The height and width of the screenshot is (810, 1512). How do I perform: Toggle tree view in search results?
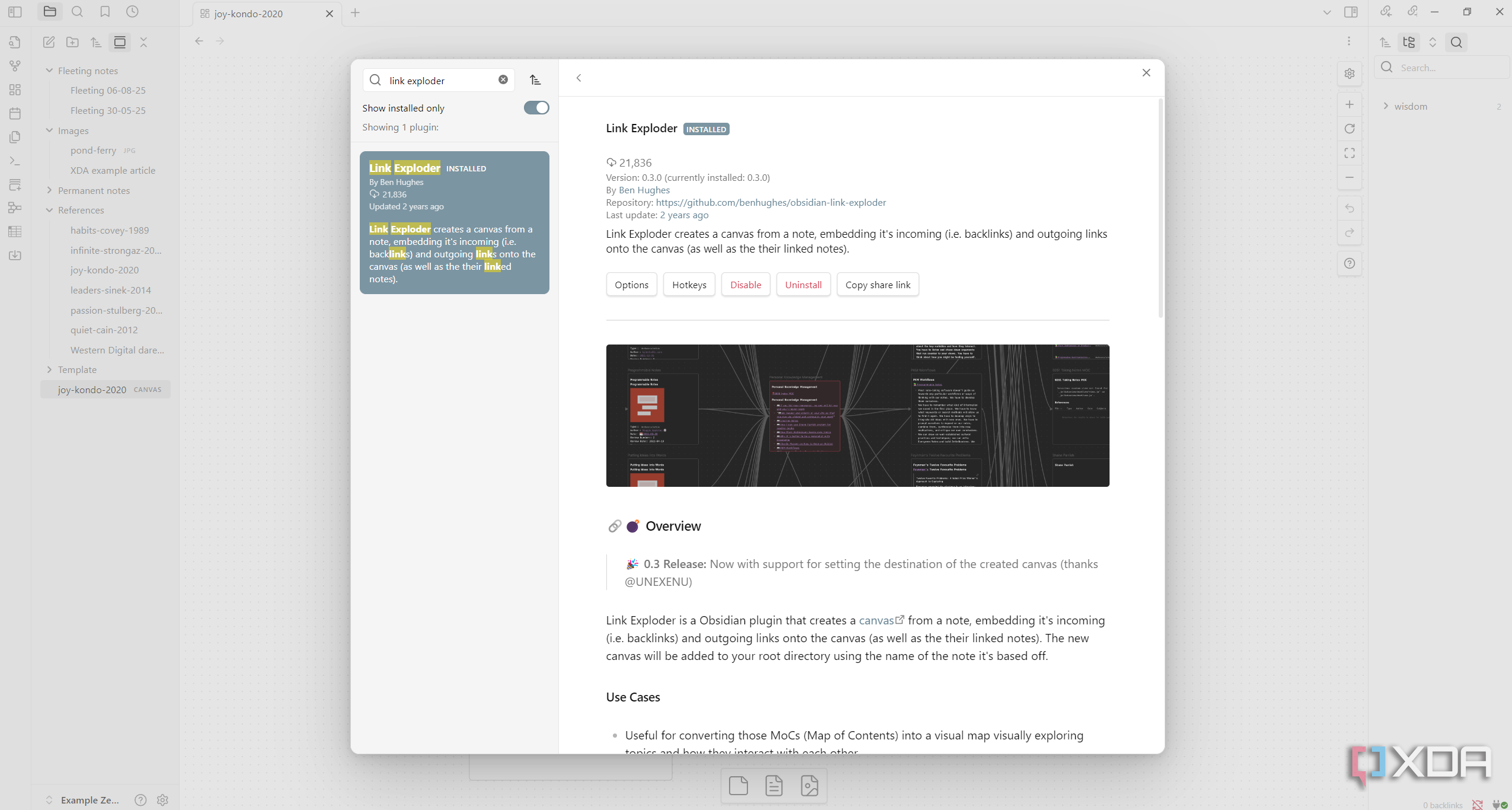1409,42
